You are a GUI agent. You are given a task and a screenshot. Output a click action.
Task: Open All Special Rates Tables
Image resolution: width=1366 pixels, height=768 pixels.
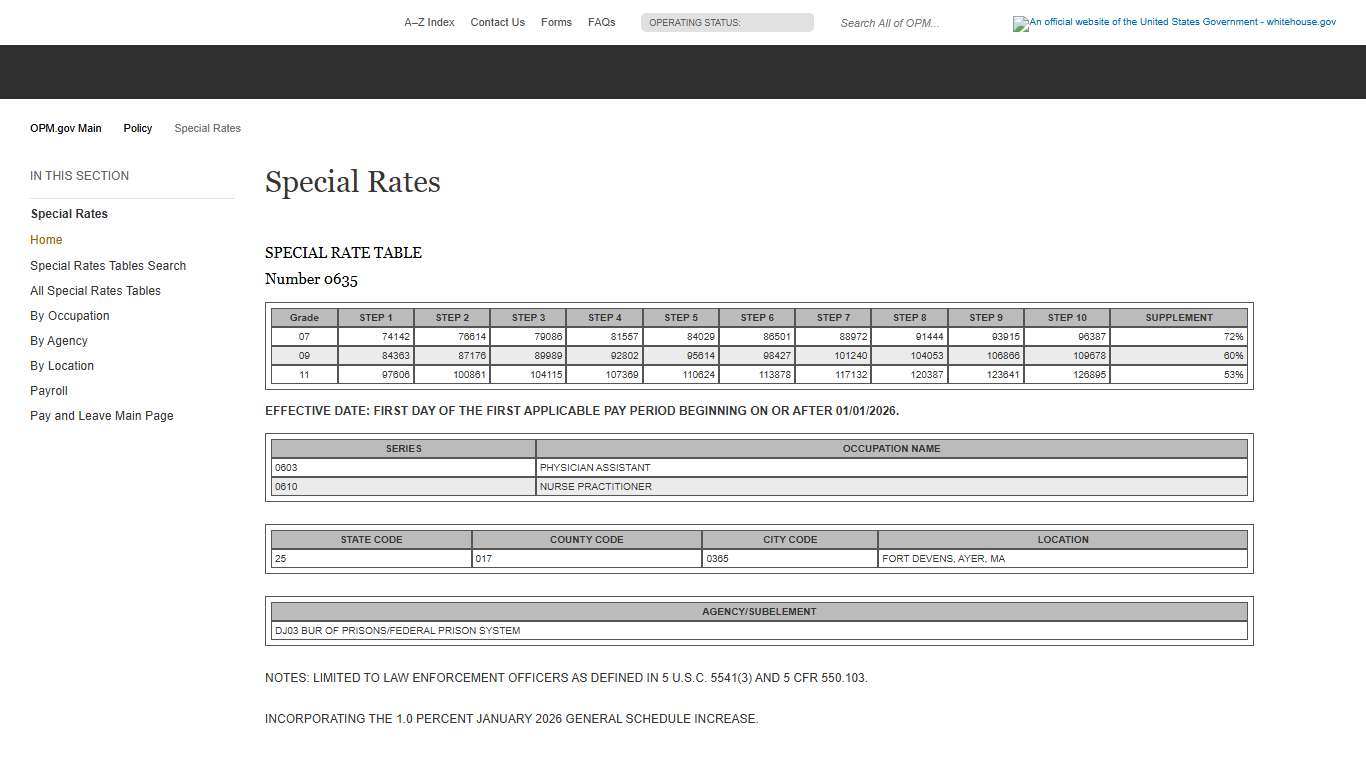(x=95, y=290)
